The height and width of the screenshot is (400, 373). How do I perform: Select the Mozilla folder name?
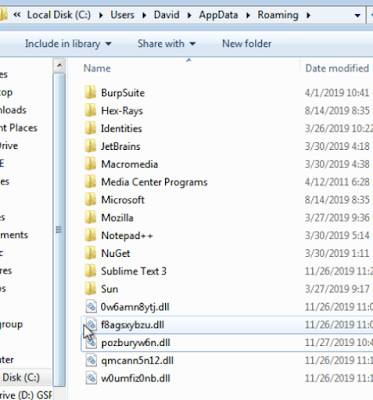click(117, 218)
